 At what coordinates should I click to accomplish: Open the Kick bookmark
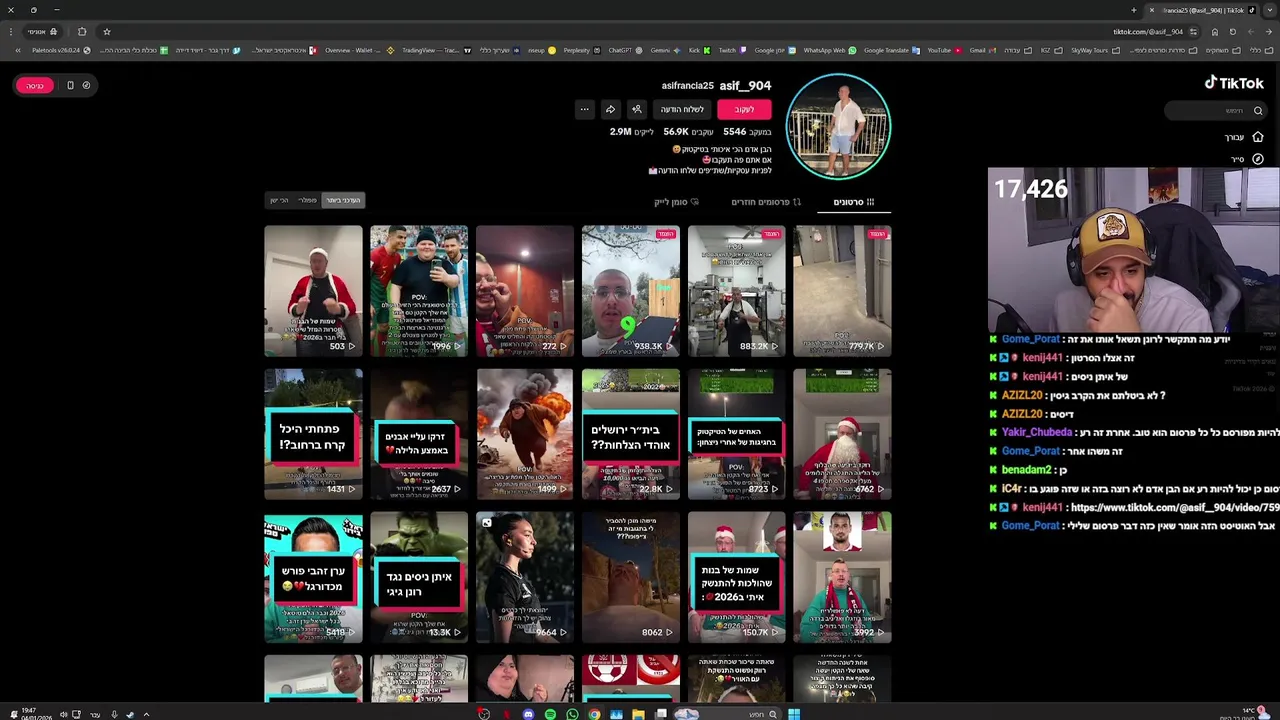[x=699, y=50]
